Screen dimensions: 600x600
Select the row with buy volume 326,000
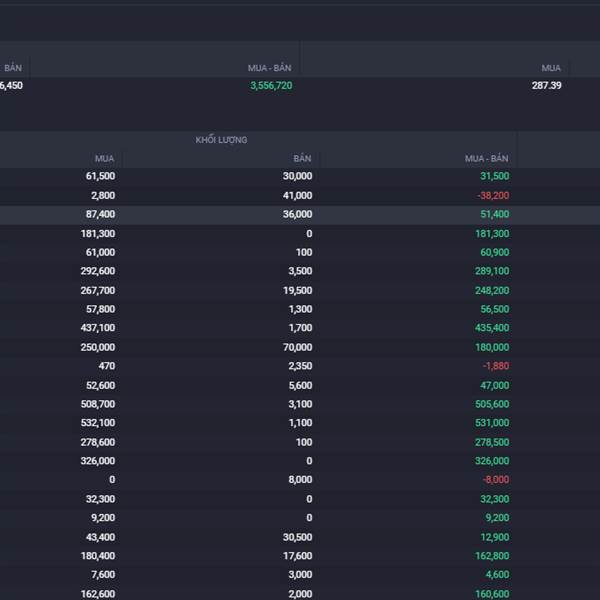300,461
